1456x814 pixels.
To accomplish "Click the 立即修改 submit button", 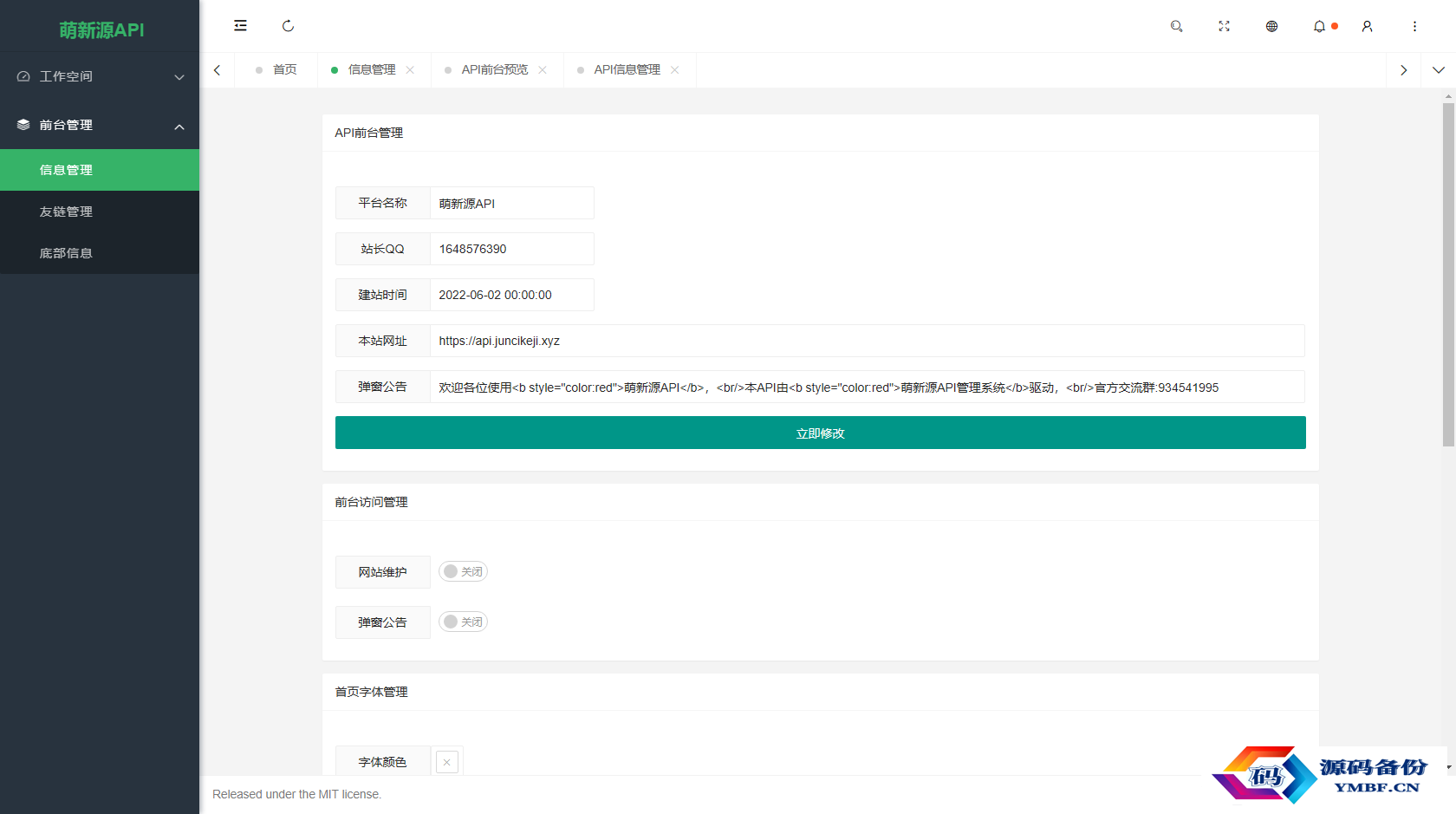I will coord(821,433).
